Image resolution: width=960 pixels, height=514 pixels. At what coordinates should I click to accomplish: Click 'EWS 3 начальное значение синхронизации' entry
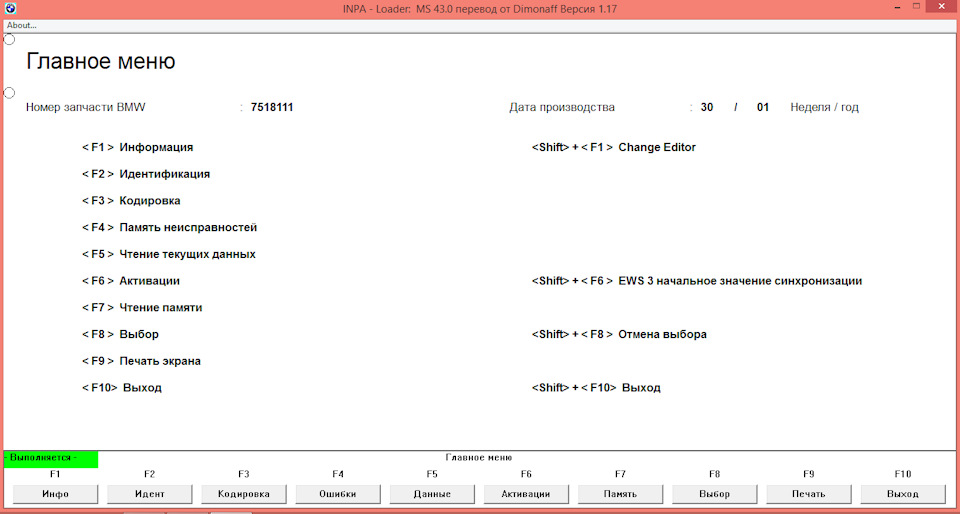pyautogui.click(x=740, y=281)
